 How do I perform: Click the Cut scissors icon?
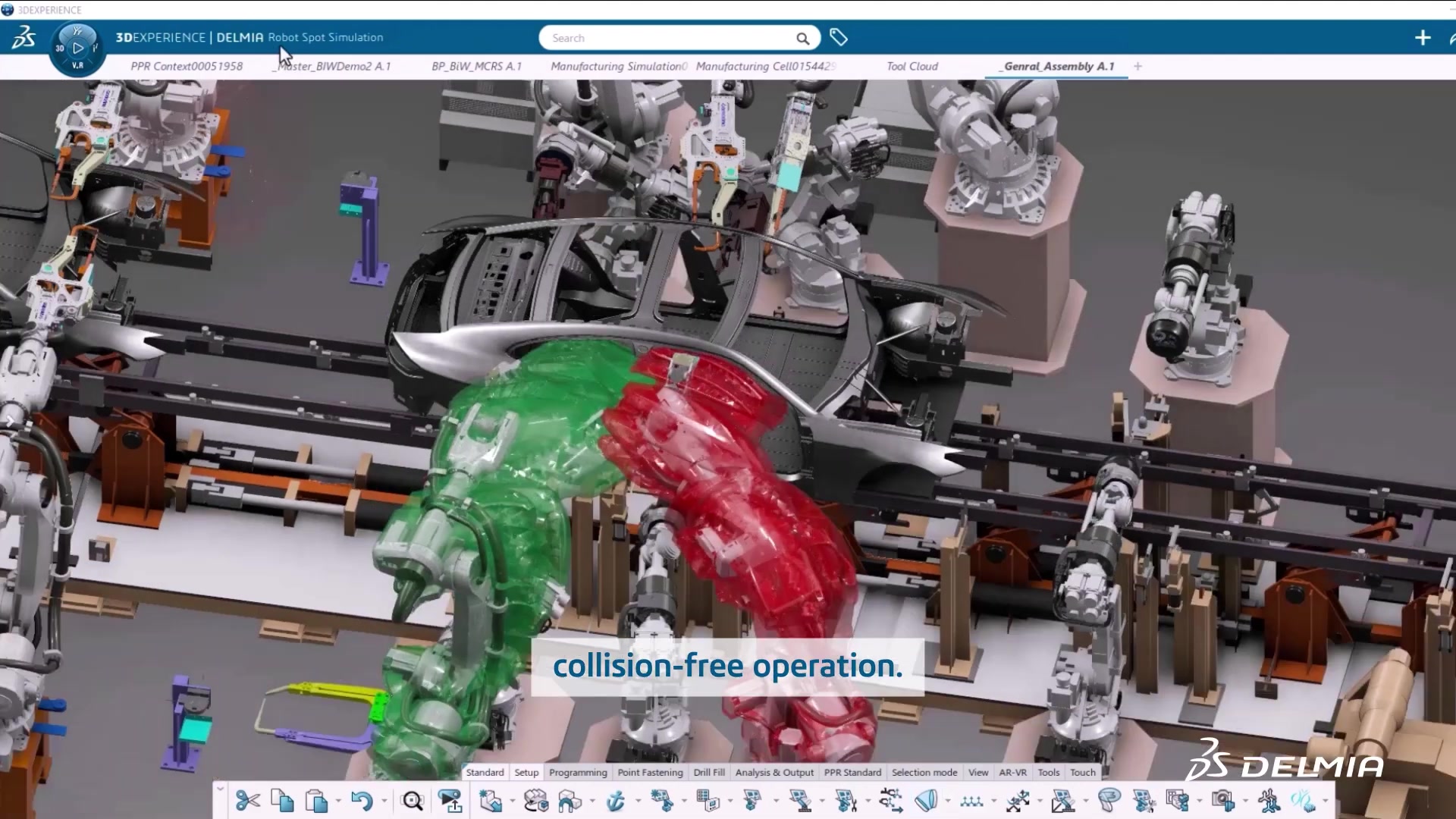(248, 801)
